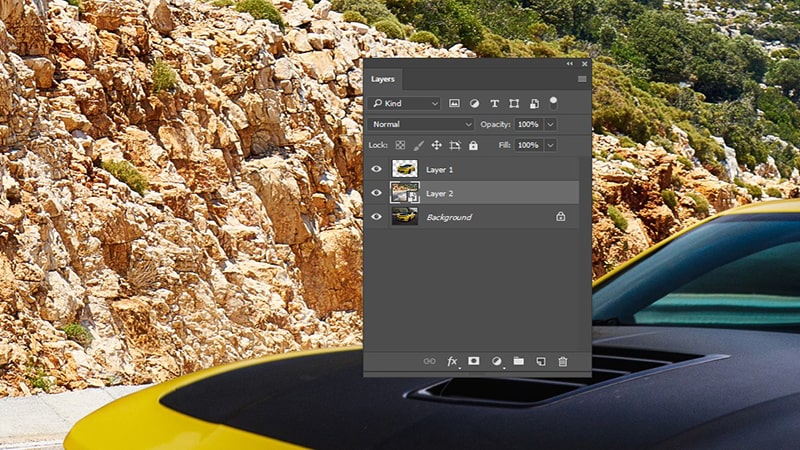The image size is (800, 450).
Task: Open the Opacity slider dropdown arrow
Action: click(x=551, y=124)
